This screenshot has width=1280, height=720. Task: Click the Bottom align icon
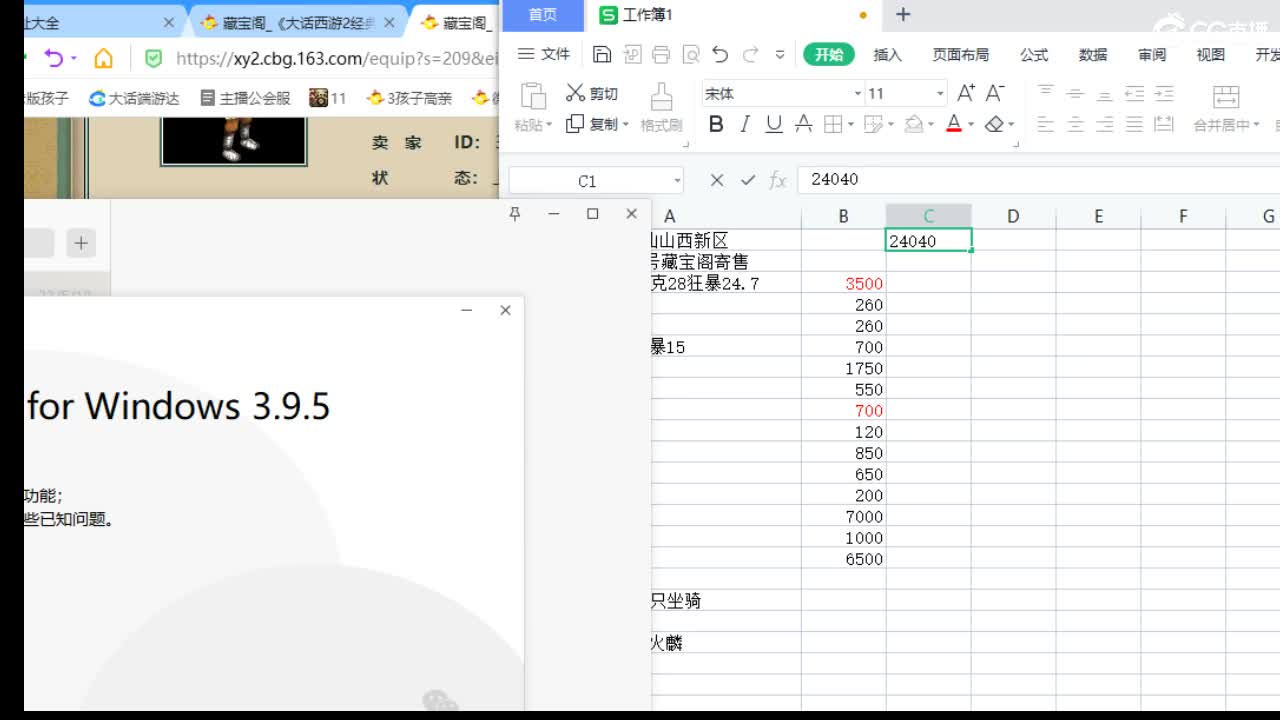coord(1105,93)
